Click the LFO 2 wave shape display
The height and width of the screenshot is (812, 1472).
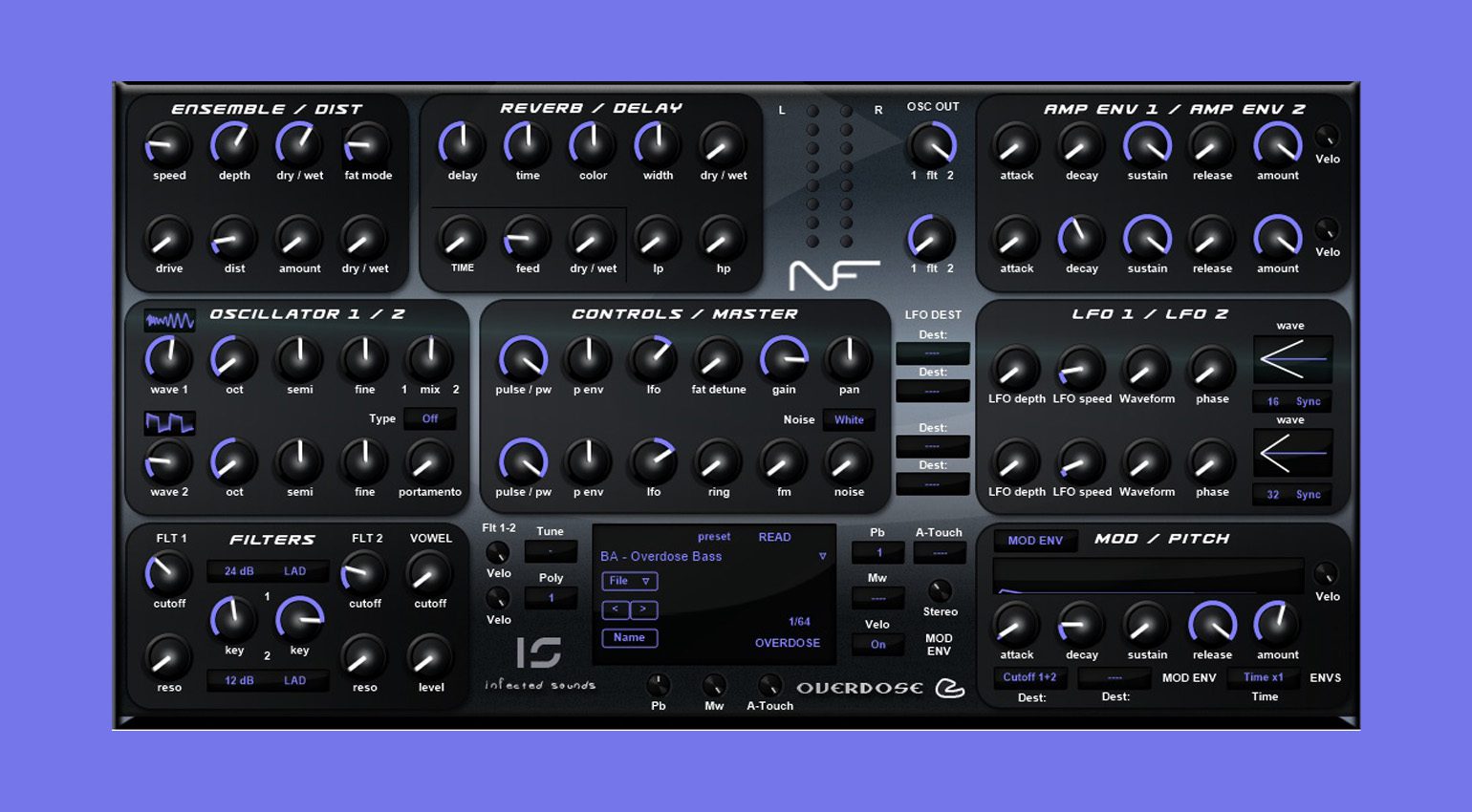click(1292, 453)
